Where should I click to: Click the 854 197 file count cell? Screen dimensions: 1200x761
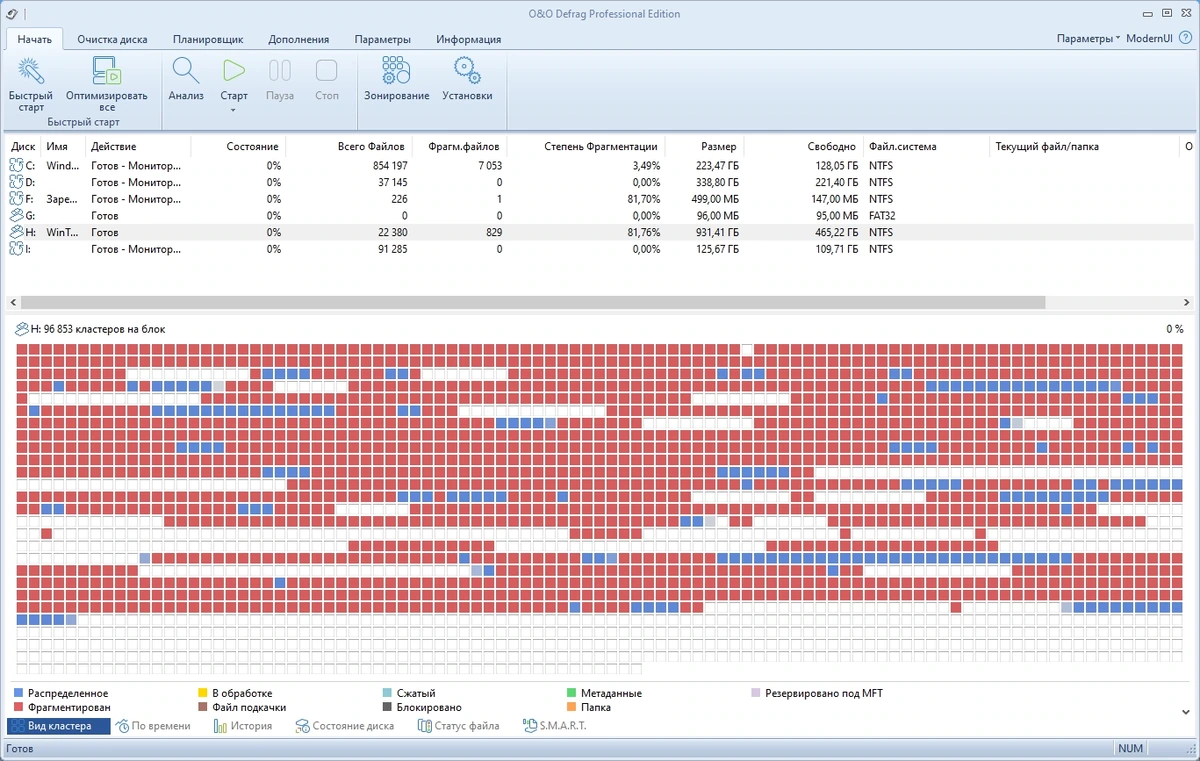point(389,166)
